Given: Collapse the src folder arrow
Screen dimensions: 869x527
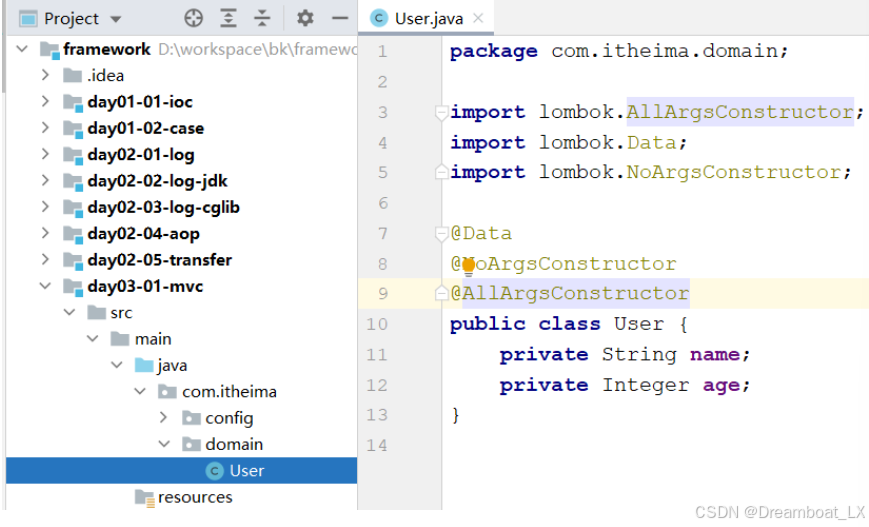Looking at the screenshot, I should click(x=69, y=313).
